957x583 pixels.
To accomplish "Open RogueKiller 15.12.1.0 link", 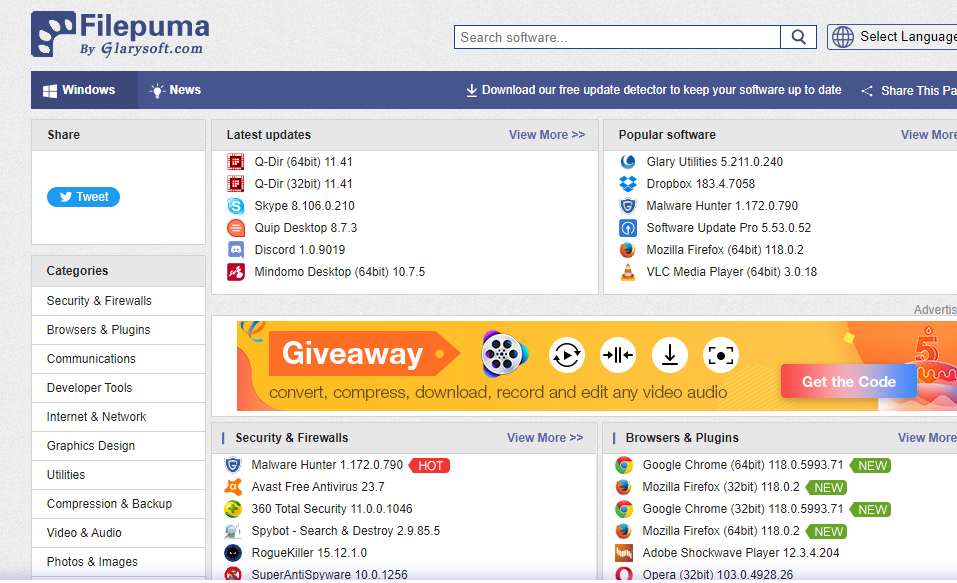I will point(309,552).
